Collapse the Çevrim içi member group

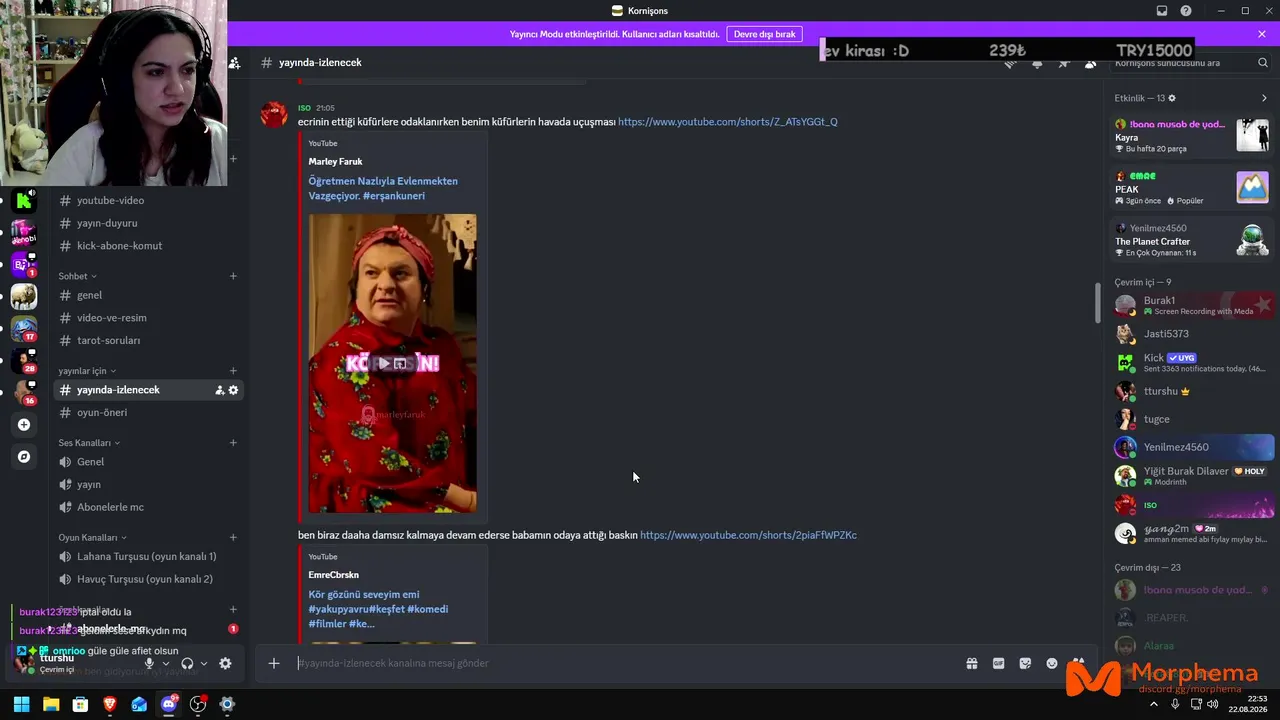[1143, 282]
